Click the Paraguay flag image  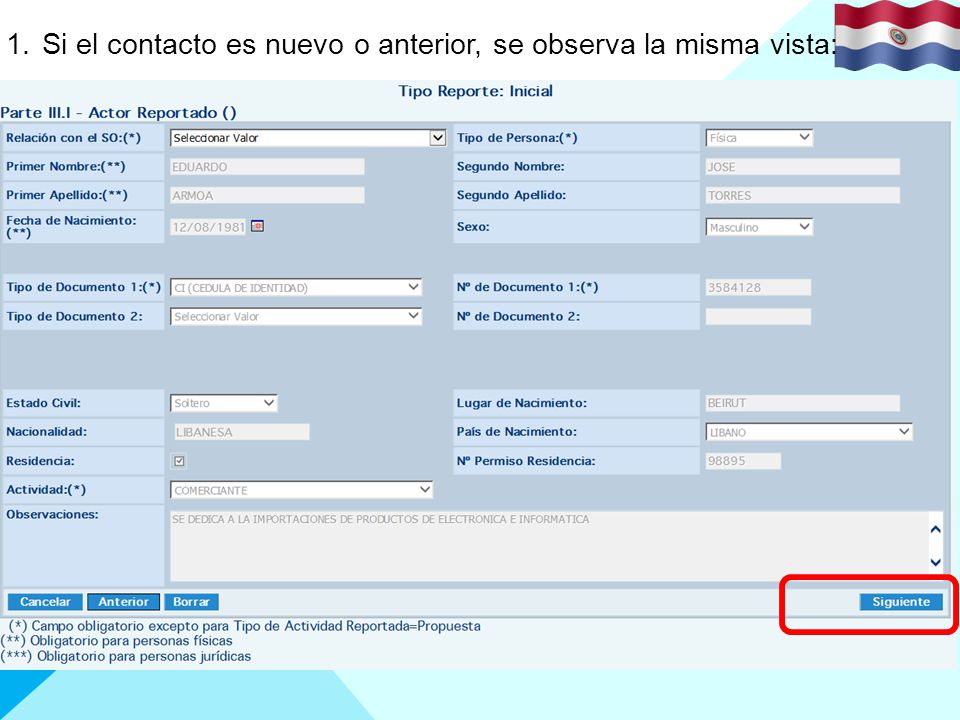897,35
